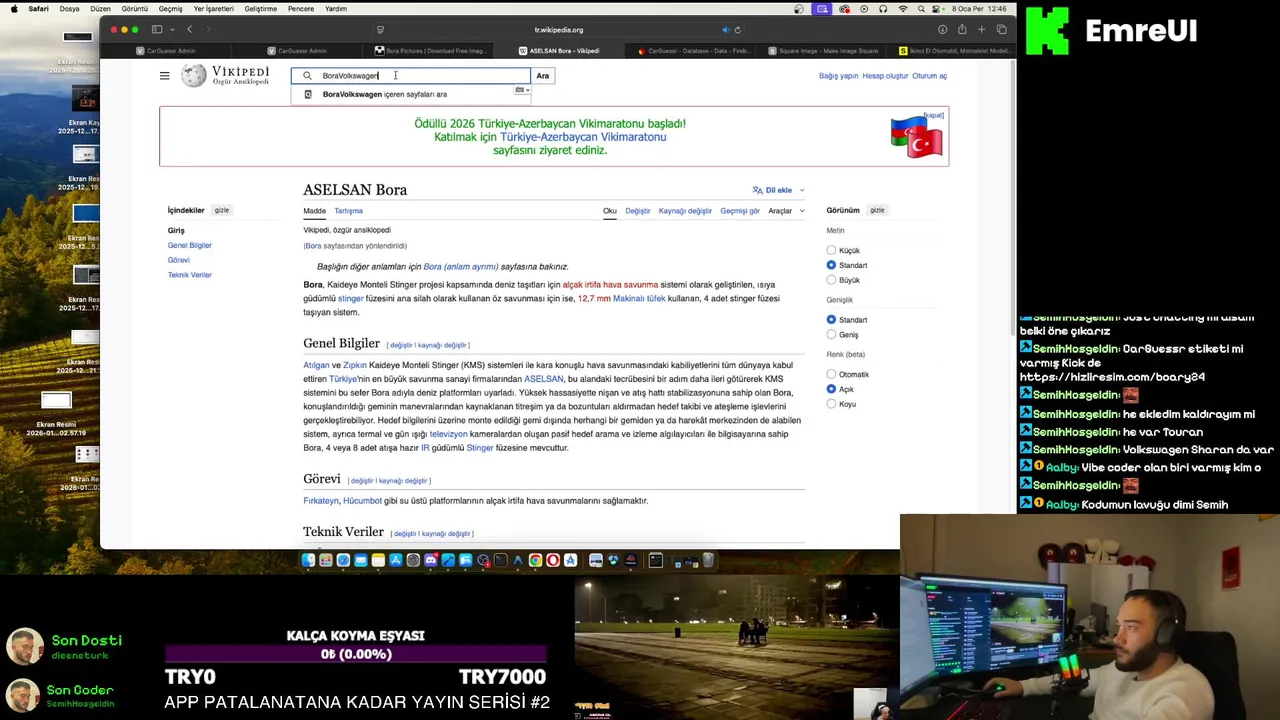Viewport: 1280px width, 720px height.
Task: Open Bağış yapın donate link
Action: pos(838,76)
